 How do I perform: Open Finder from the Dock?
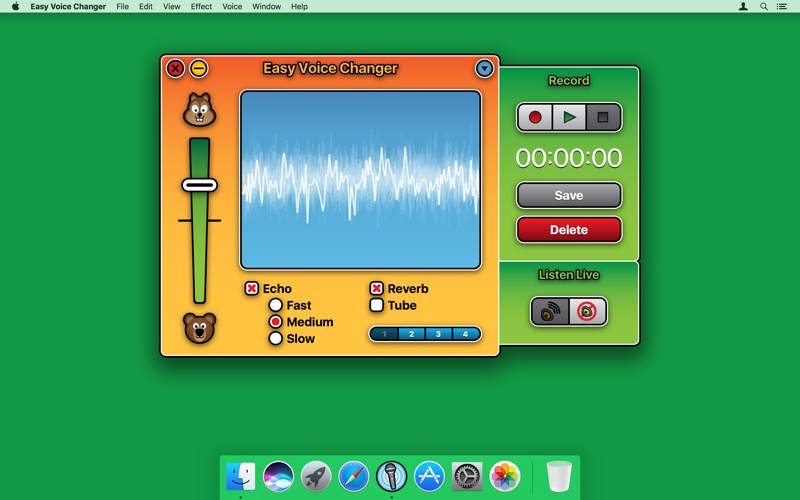[x=240, y=476]
